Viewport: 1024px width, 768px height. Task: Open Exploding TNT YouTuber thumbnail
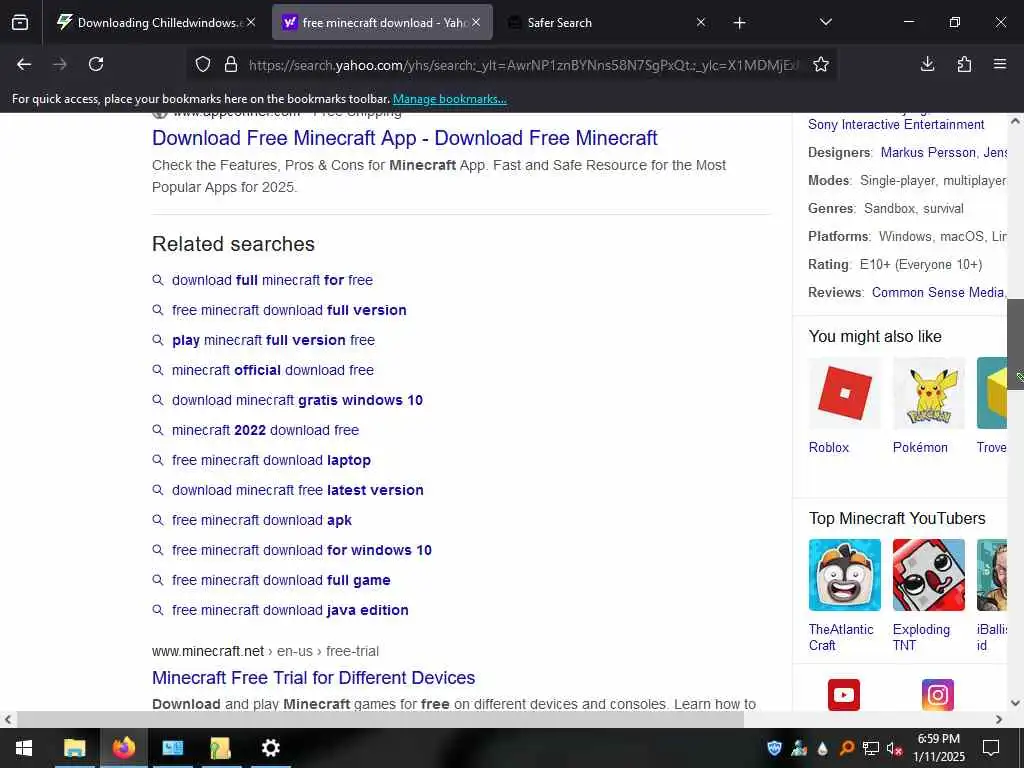click(x=929, y=575)
